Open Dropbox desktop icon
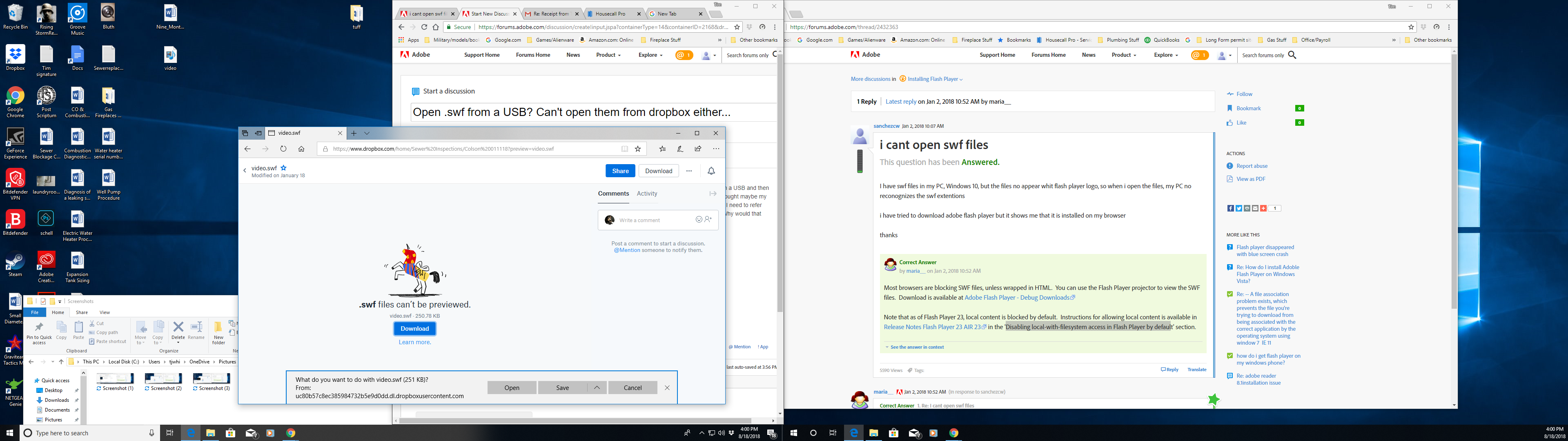This screenshot has height=441, width=1568. [x=15, y=58]
